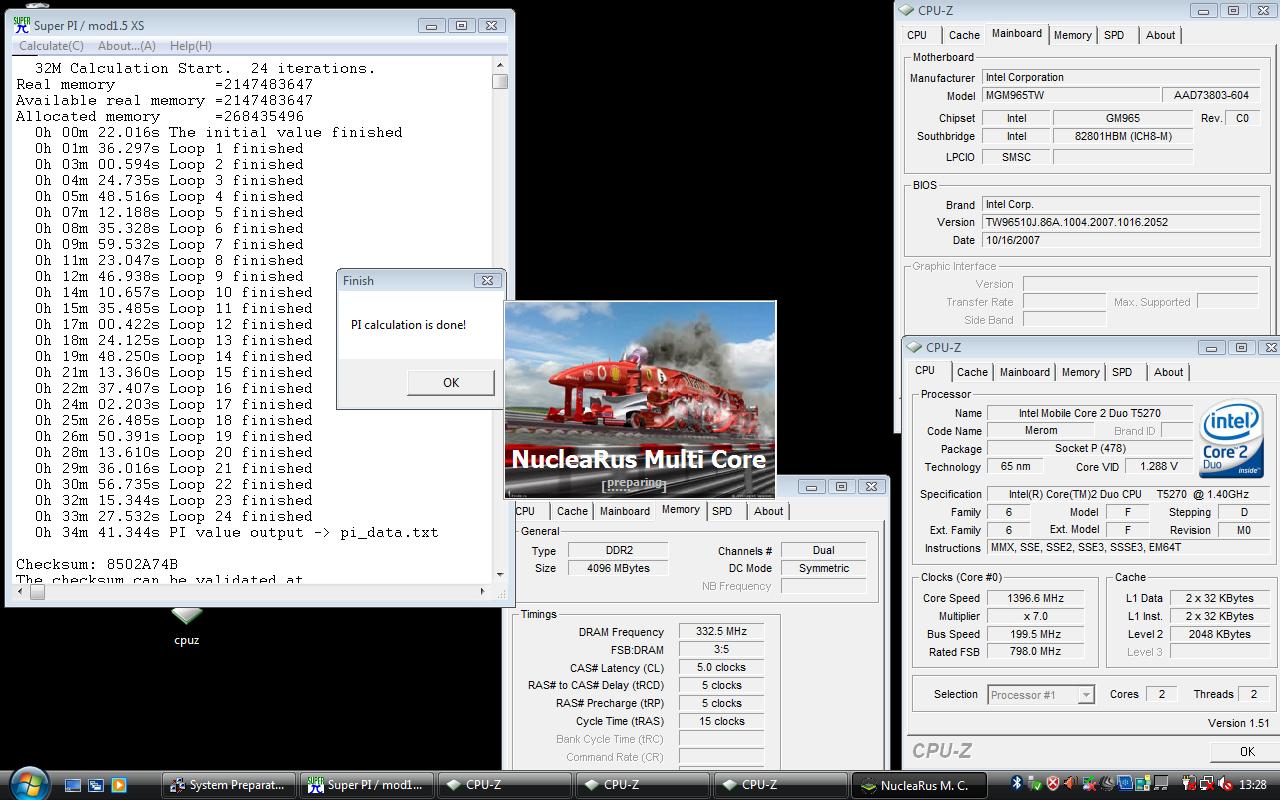Click the Super PI title bar icon
1280x800 pixels.
click(21, 25)
